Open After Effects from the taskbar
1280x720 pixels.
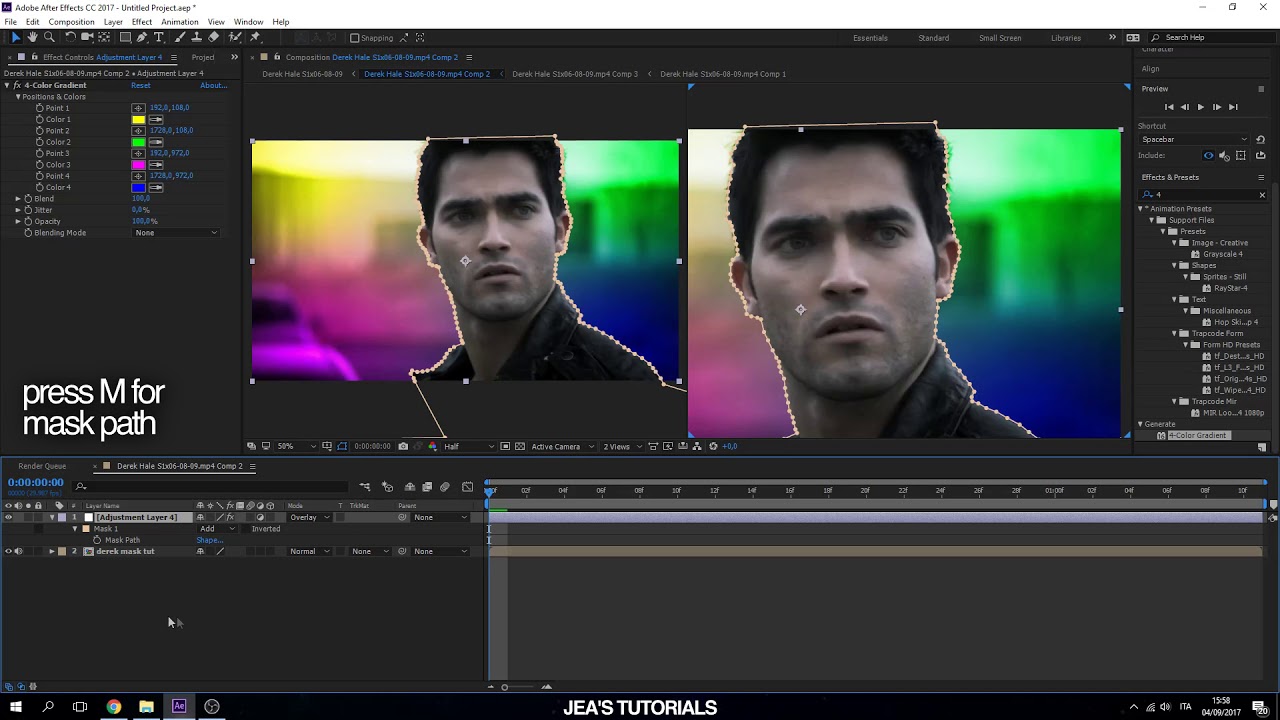(179, 706)
